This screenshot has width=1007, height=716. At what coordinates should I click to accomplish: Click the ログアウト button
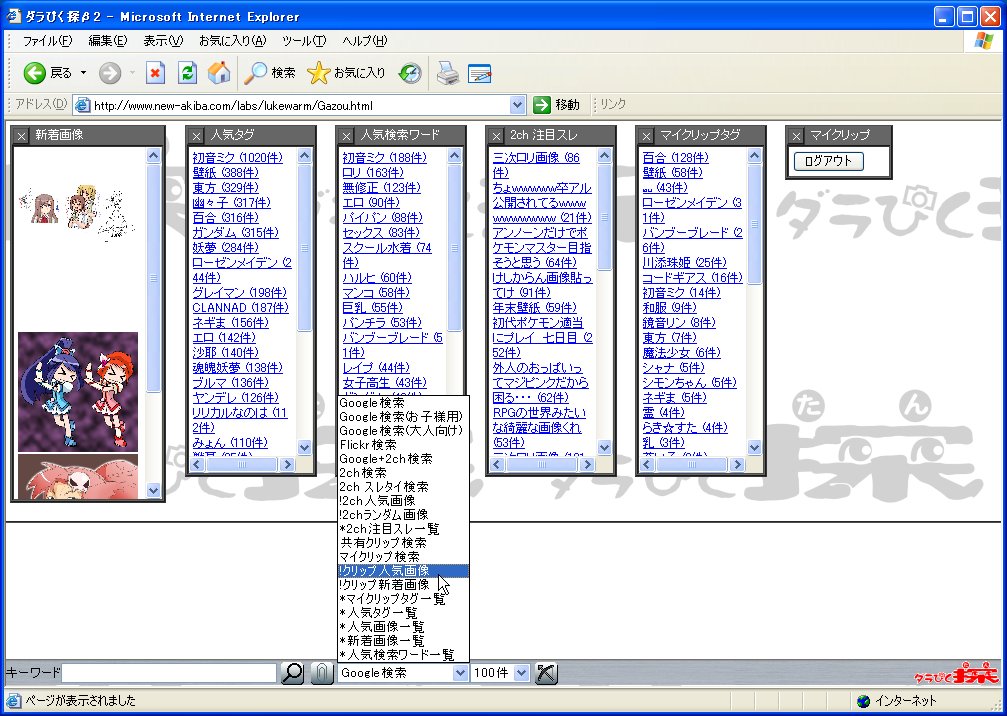(x=828, y=161)
